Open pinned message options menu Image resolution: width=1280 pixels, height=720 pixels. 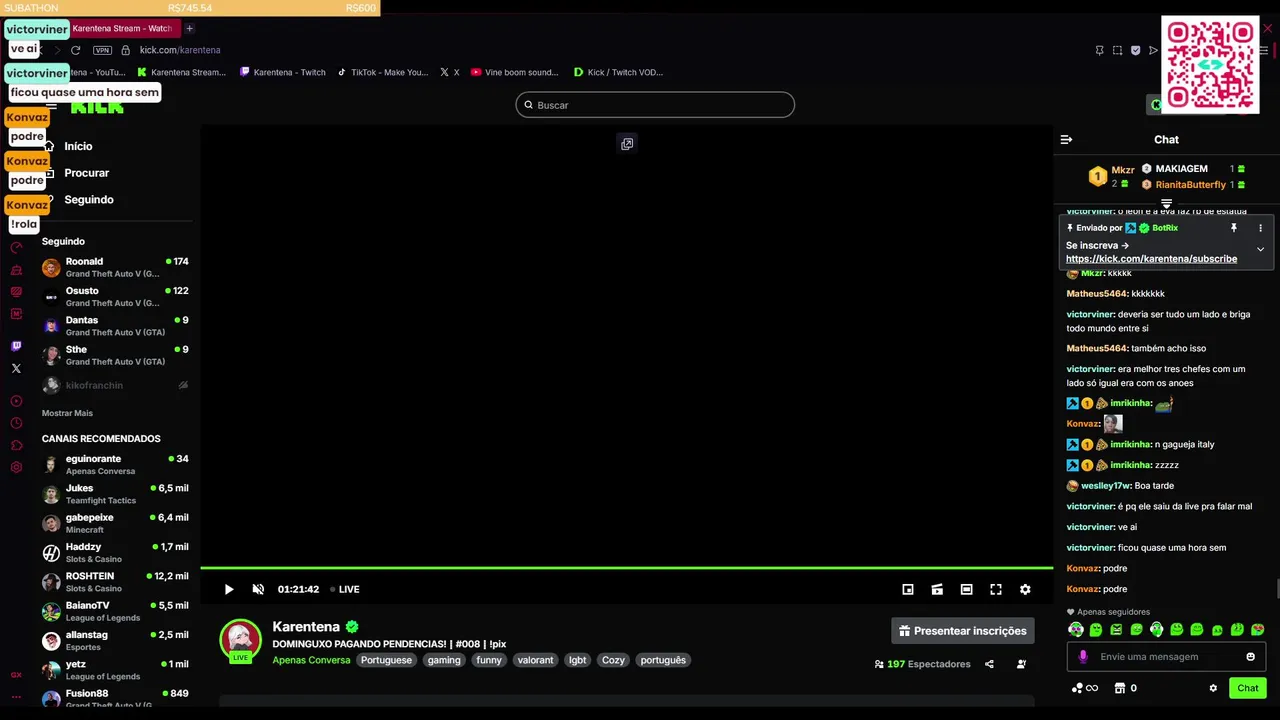click(1260, 228)
